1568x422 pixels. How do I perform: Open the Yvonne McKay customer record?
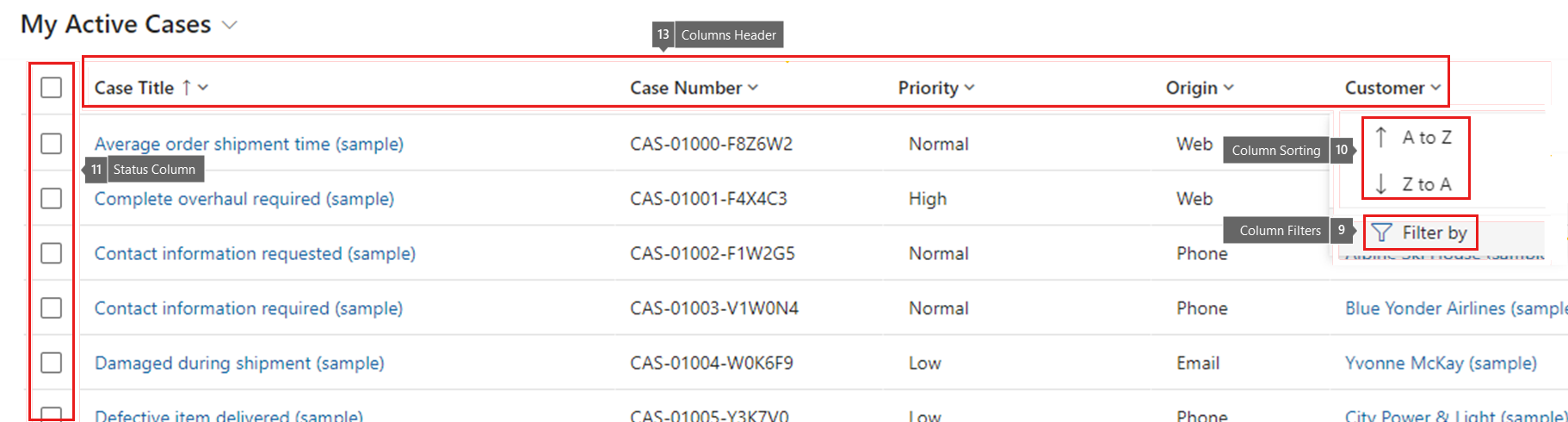coord(1441,363)
